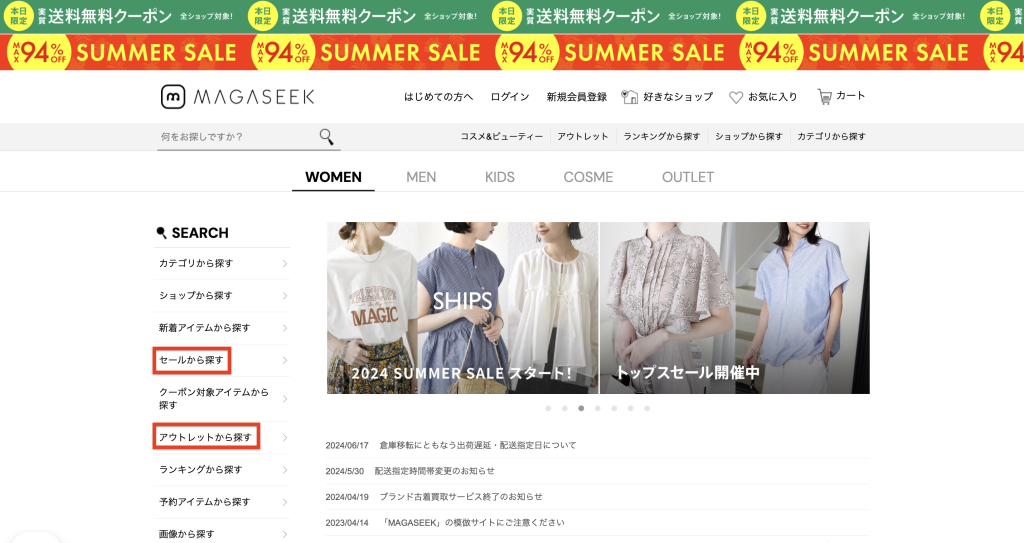
Task: Open the cart icon
Action: tap(825, 97)
